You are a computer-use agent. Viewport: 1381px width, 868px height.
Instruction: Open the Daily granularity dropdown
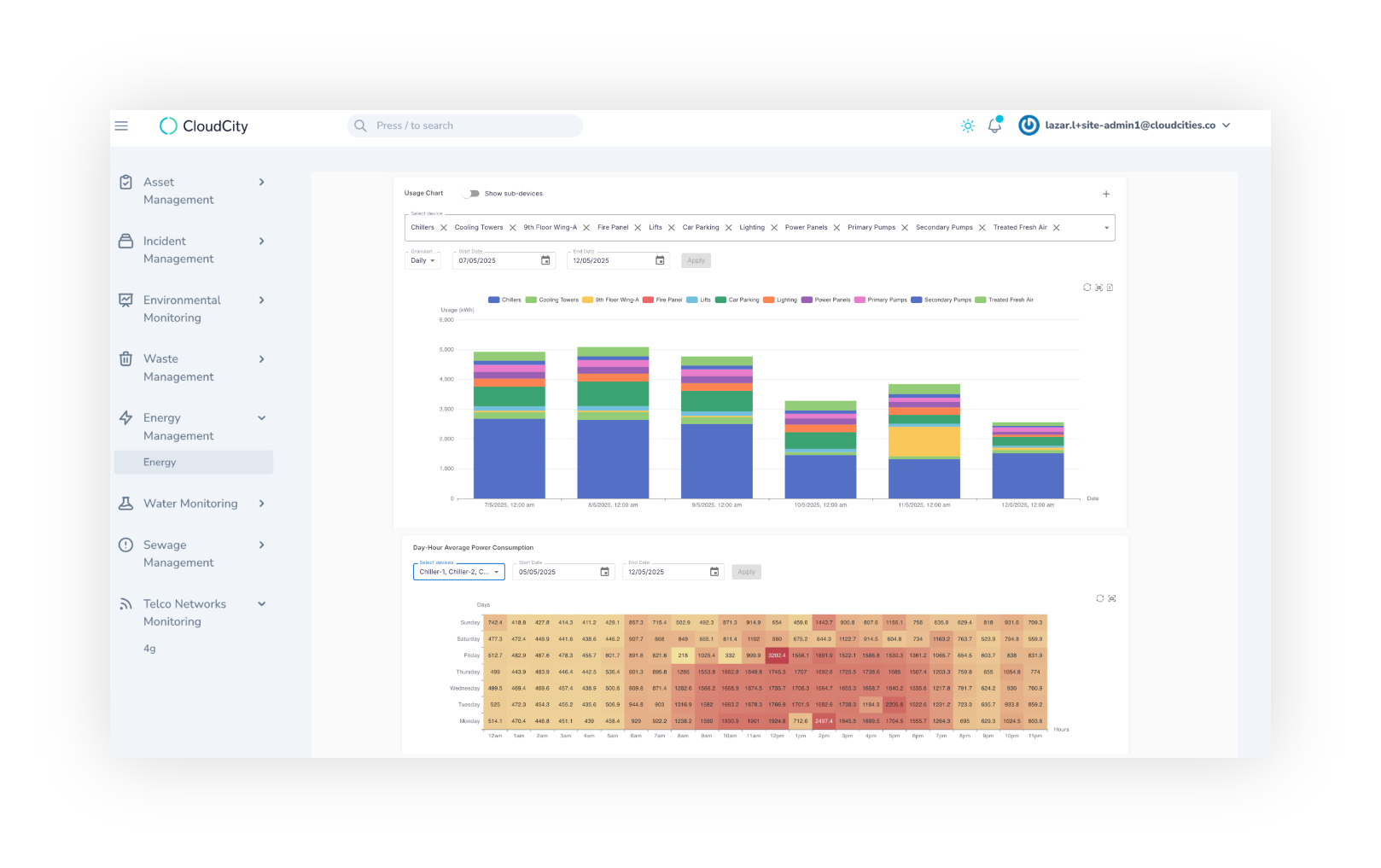point(422,261)
